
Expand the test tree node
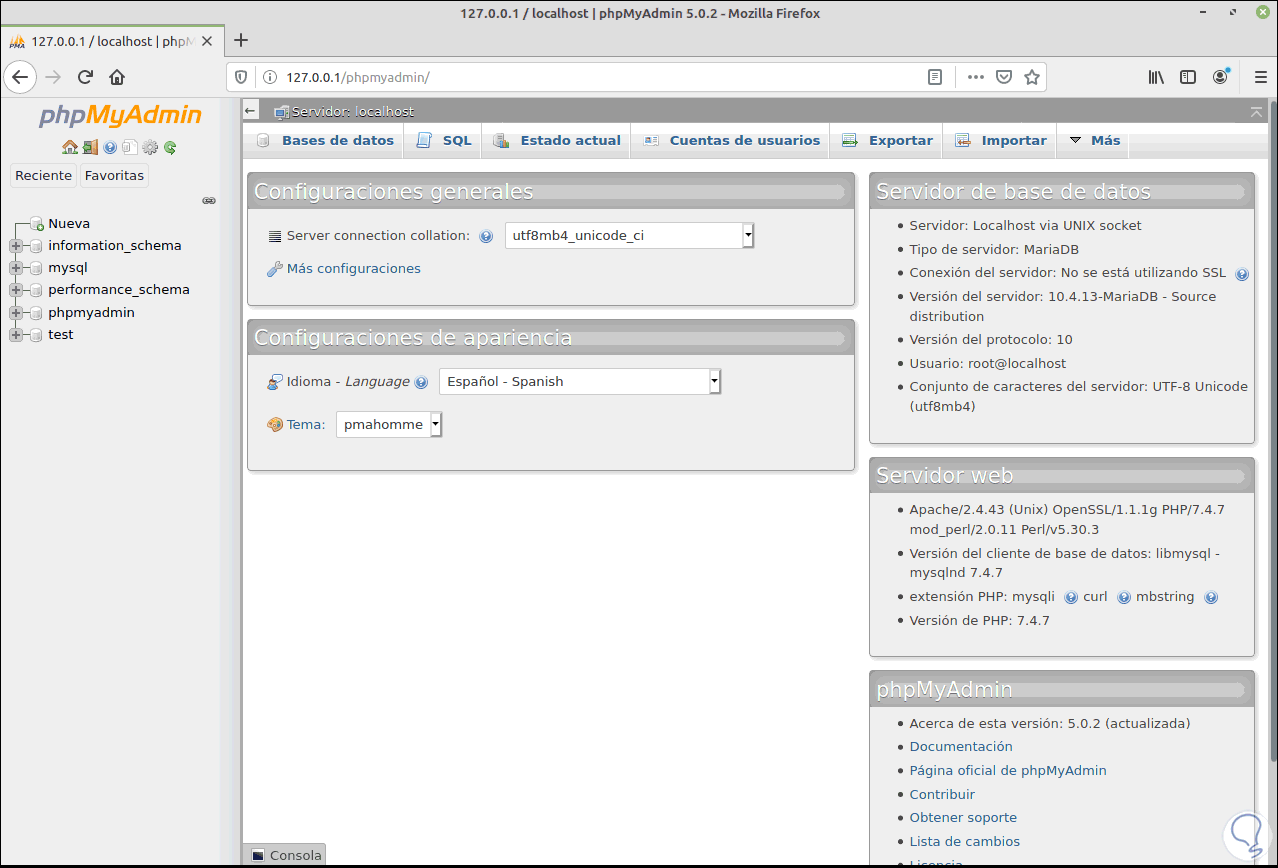(16, 335)
